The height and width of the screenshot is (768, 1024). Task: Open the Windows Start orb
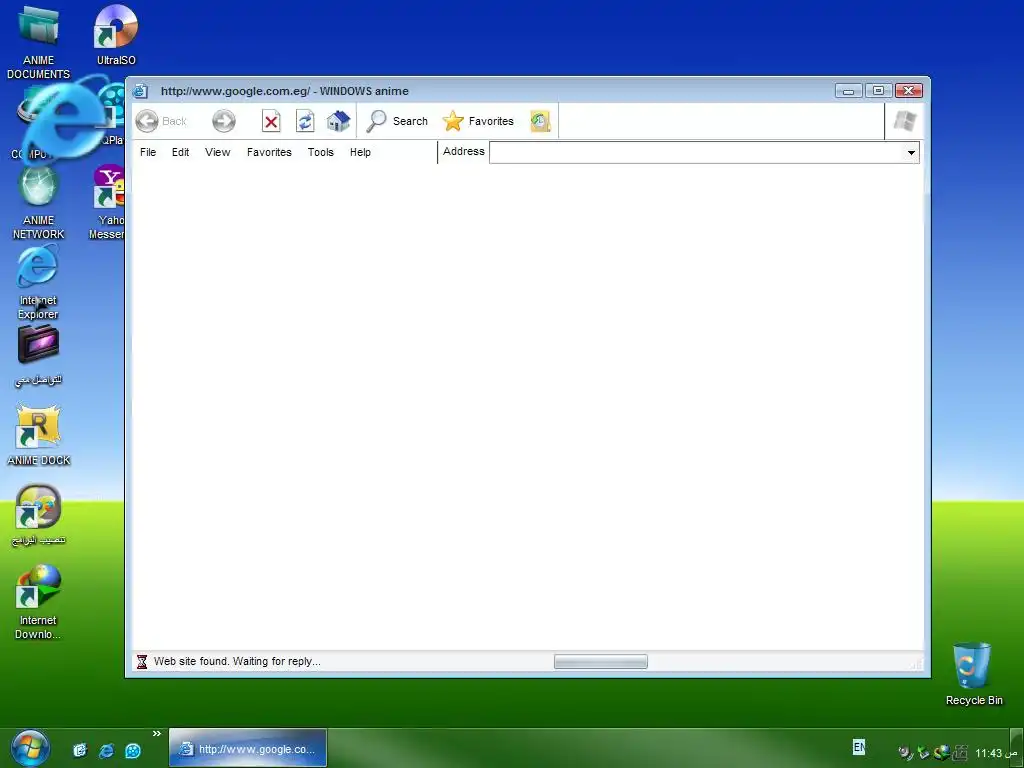(30, 748)
